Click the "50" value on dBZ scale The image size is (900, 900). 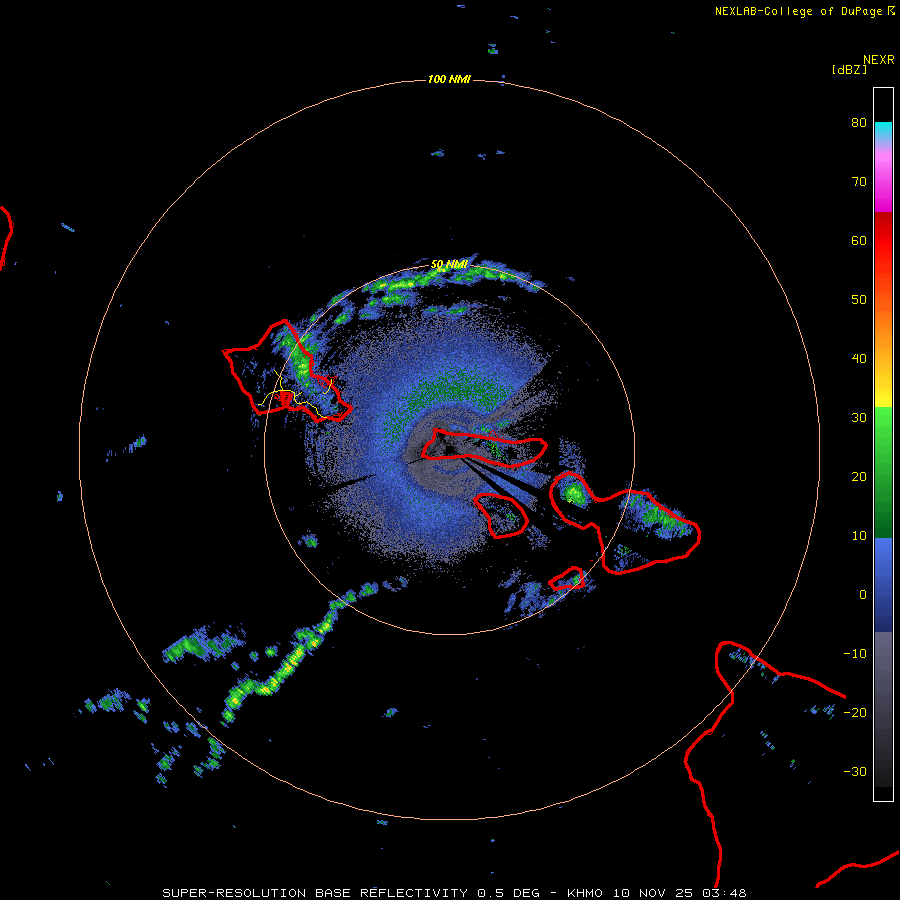859,300
